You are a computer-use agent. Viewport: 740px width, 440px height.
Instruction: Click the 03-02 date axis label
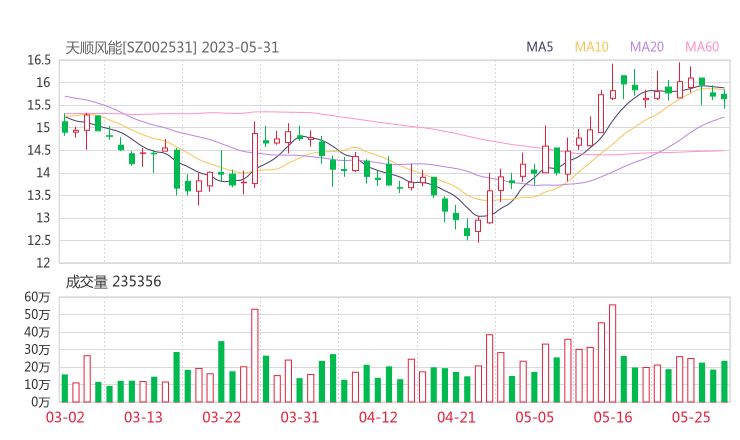point(65,417)
